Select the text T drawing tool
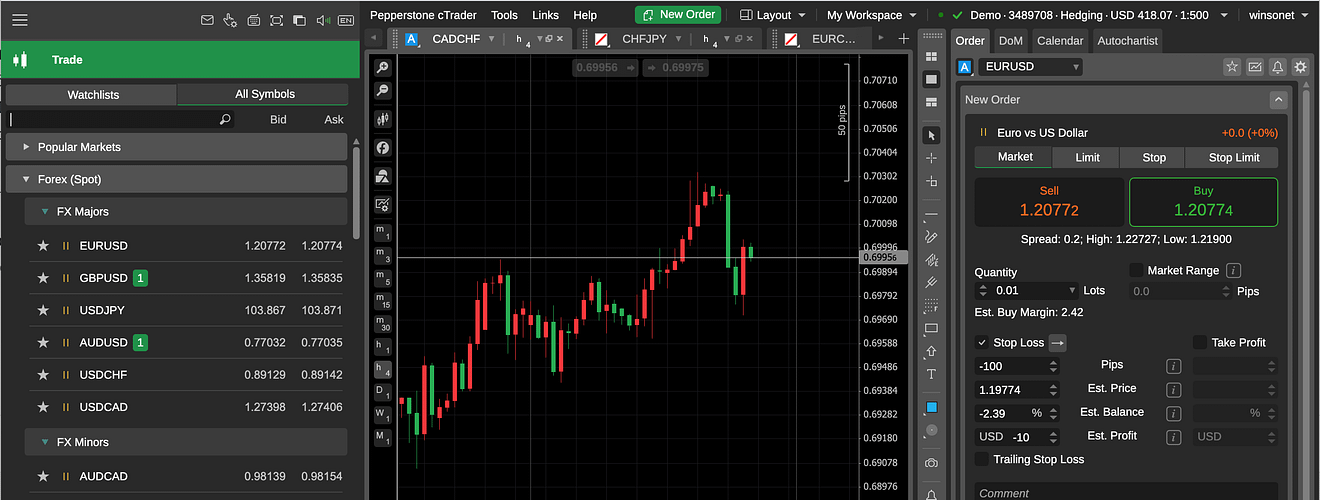Image resolution: width=1320 pixels, height=500 pixels. [x=932, y=375]
